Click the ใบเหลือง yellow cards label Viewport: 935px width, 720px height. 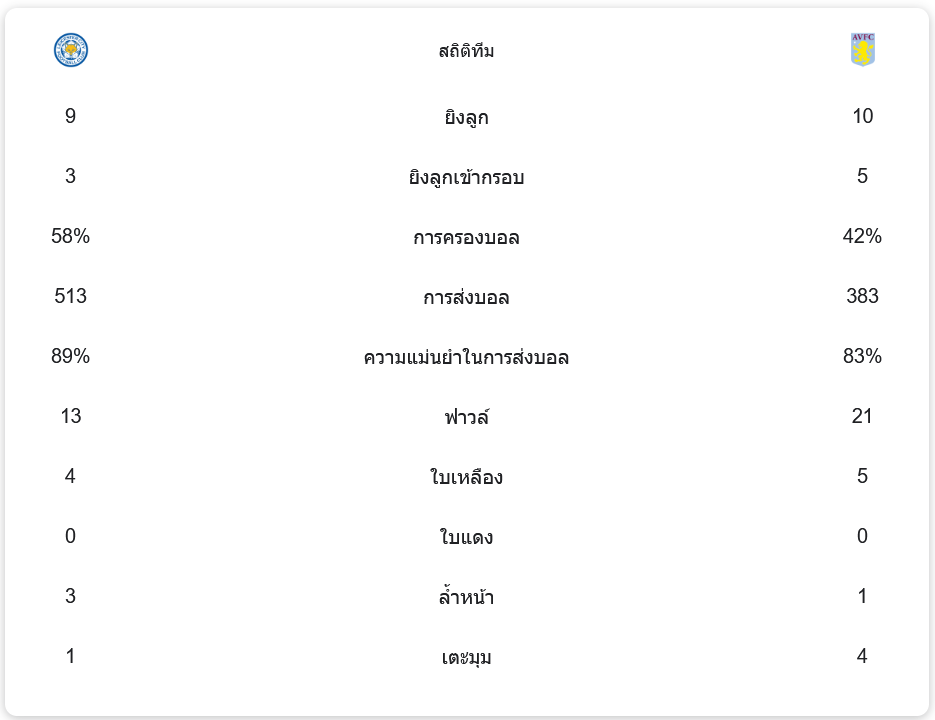pyautogui.click(x=466, y=478)
